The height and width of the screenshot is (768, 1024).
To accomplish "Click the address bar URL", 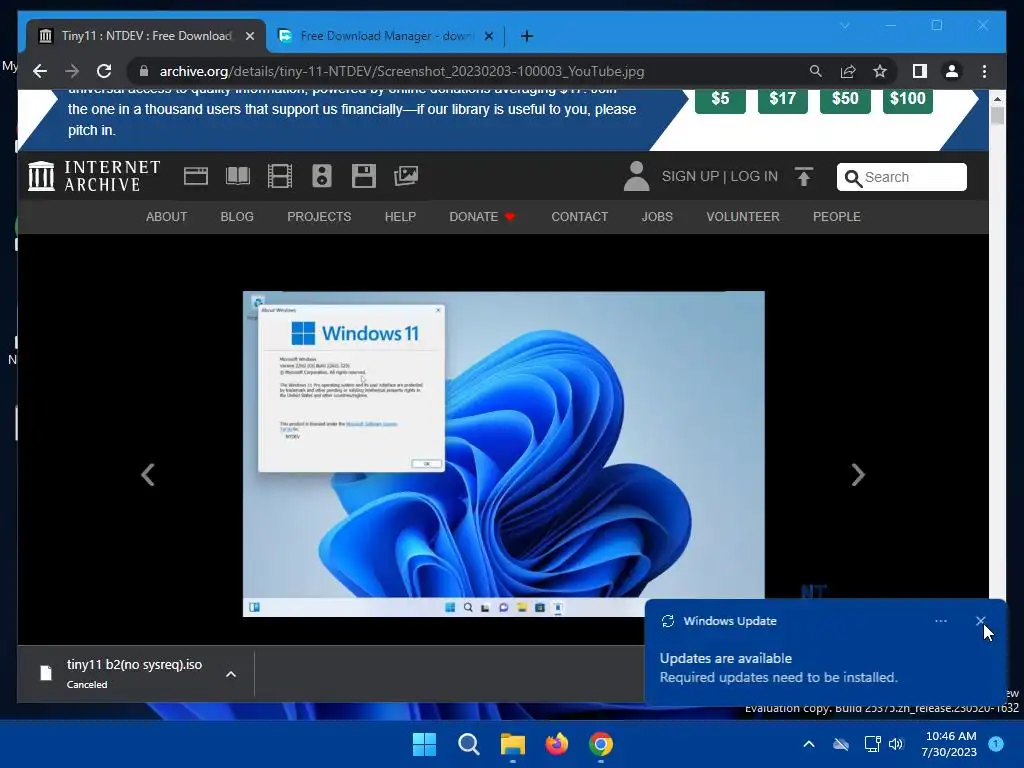I will pyautogui.click(x=402, y=71).
